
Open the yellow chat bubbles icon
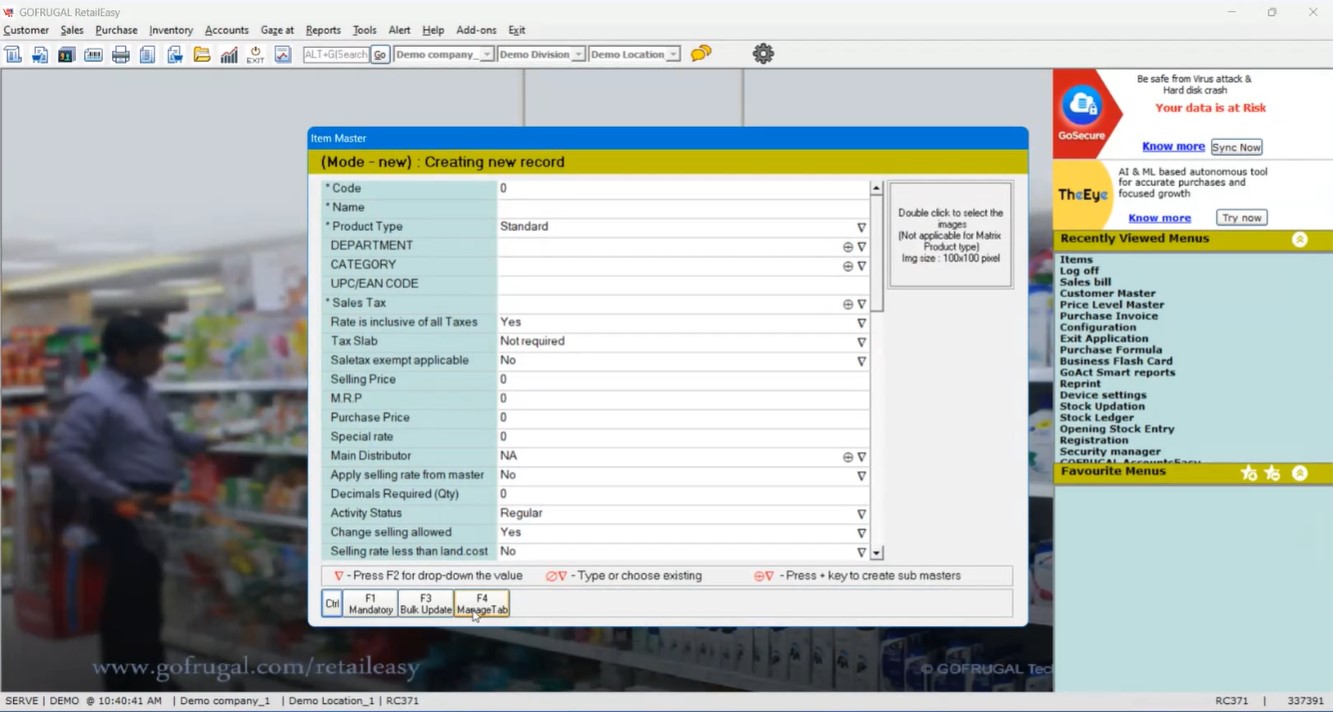click(701, 53)
